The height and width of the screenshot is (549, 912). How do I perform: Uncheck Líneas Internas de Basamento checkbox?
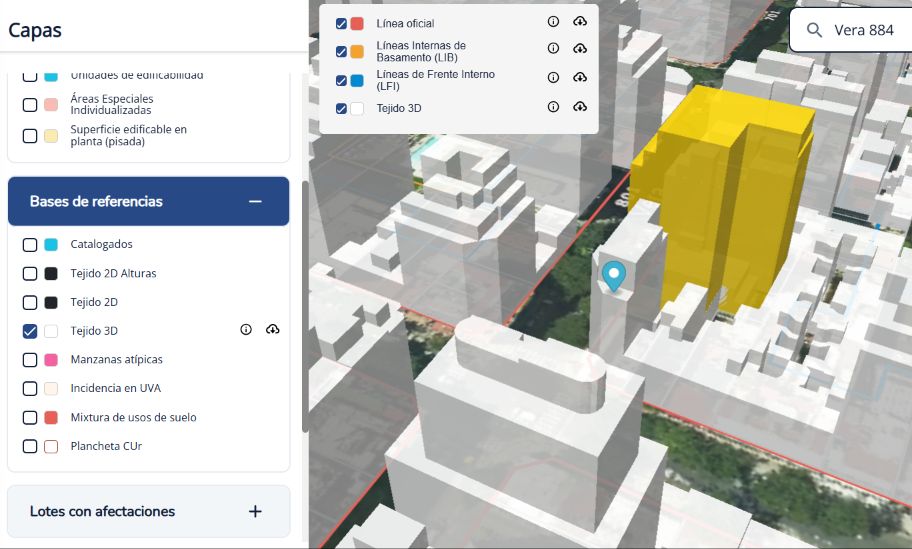(341, 52)
